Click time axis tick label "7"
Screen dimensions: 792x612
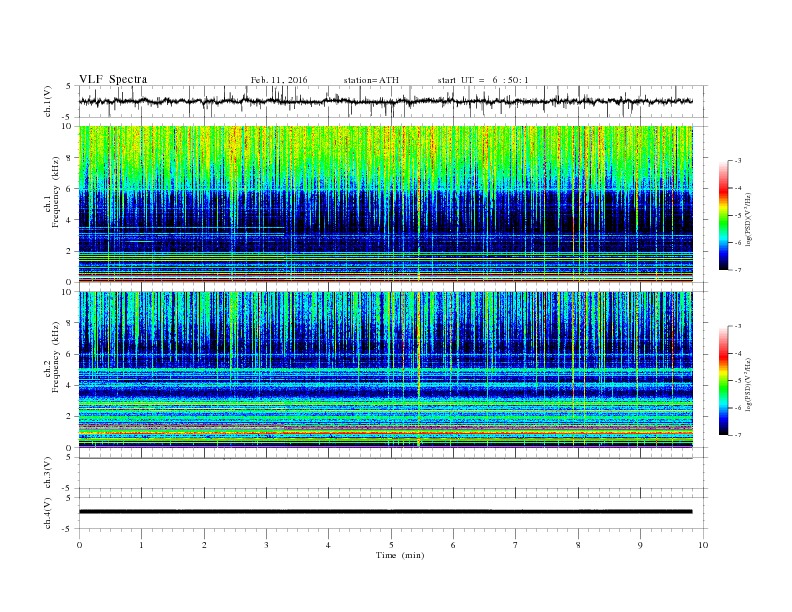[516, 545]
